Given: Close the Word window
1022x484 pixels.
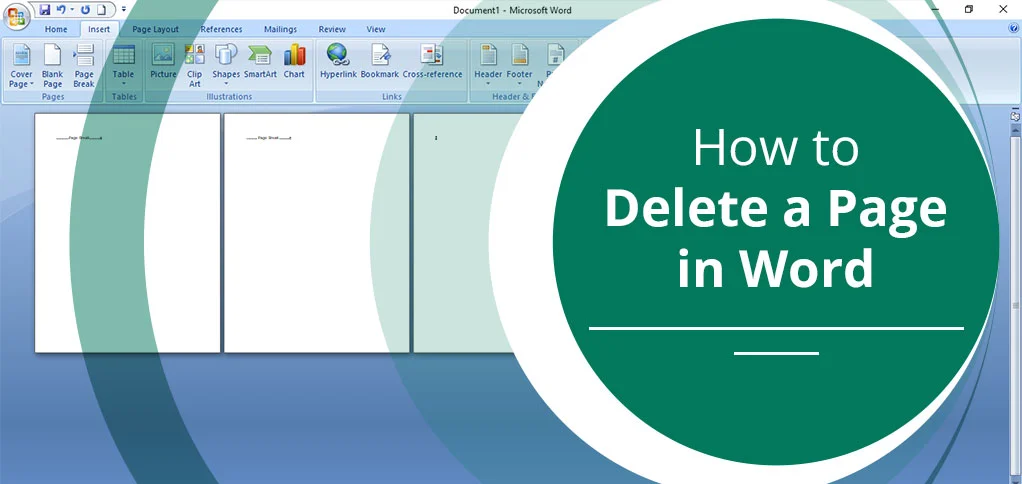Looking at the screenshot, I should pyautogui.click(x=1003, y=9).
